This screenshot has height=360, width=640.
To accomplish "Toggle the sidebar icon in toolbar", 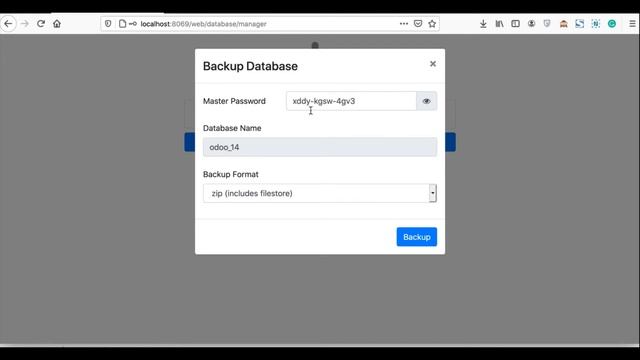I will [516, 24].
